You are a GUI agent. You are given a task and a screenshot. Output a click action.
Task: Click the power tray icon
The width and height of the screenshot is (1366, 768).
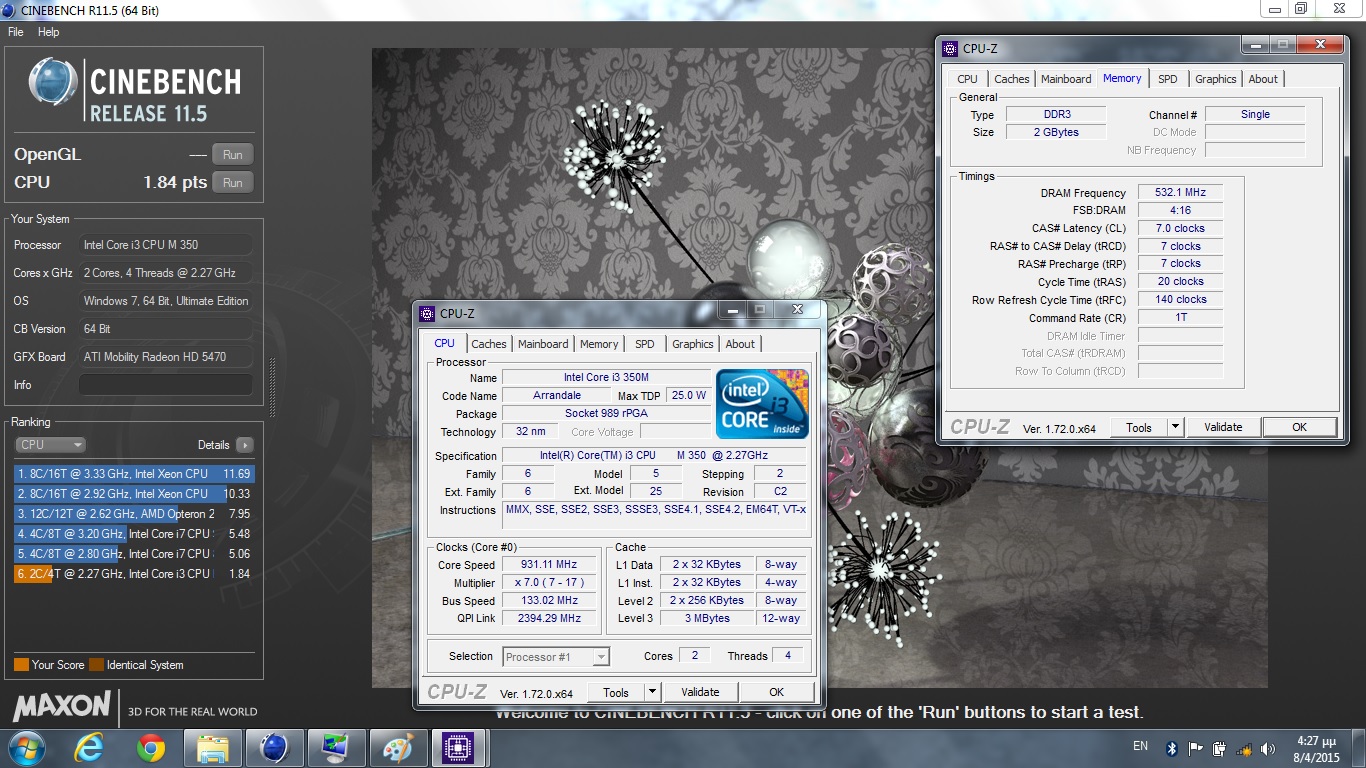point(1220,748)
